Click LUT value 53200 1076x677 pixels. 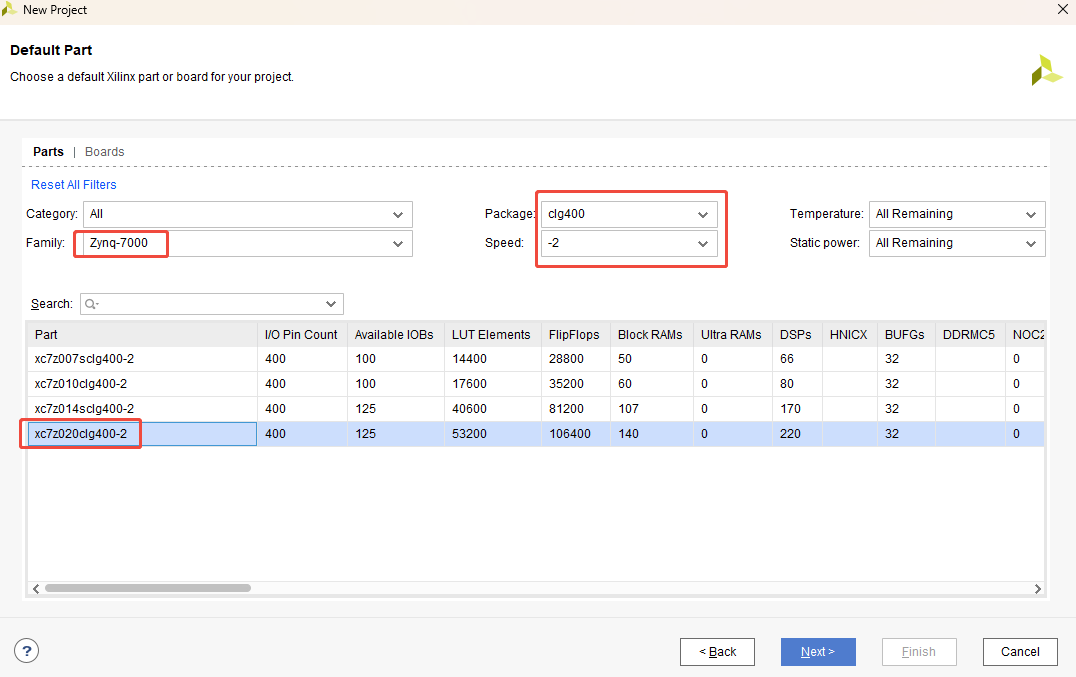coord(469,433)
